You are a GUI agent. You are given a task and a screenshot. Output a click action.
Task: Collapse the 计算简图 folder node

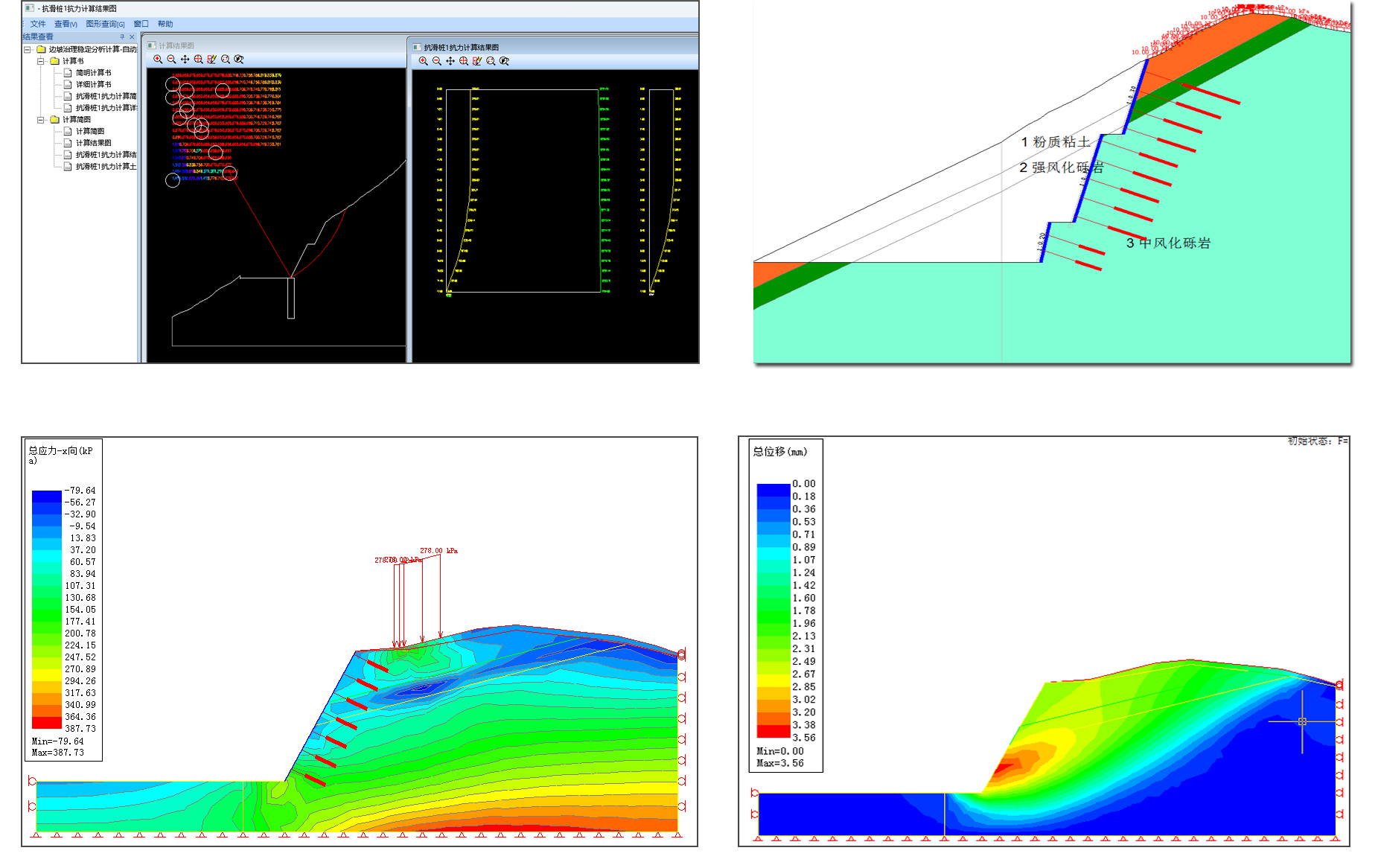(41, 120)
